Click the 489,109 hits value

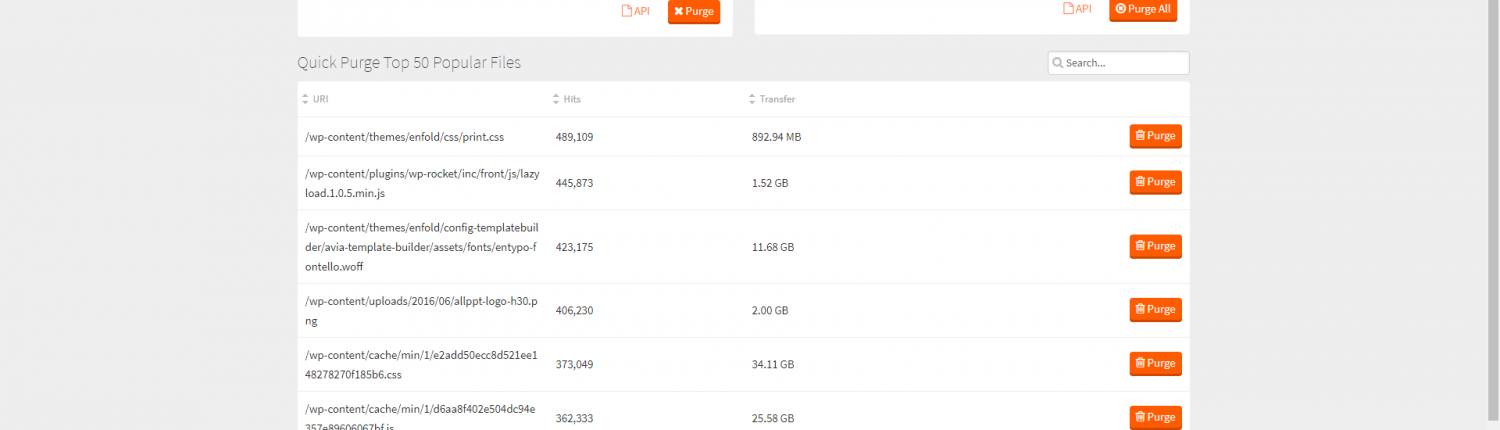click(x=574, y=137)
